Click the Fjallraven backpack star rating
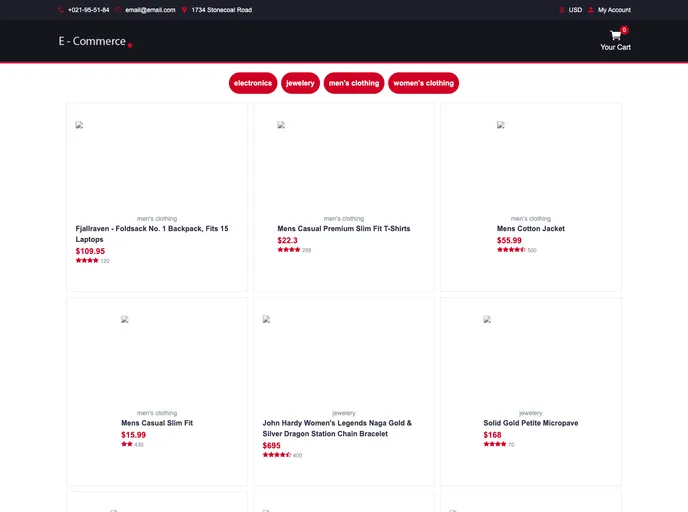688x512 pixels. pyautogui.click(x=87, y=260)
